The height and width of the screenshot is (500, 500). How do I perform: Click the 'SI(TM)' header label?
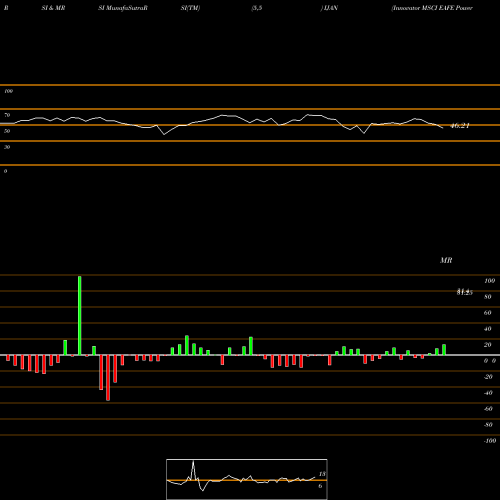(x=190, y=8)
